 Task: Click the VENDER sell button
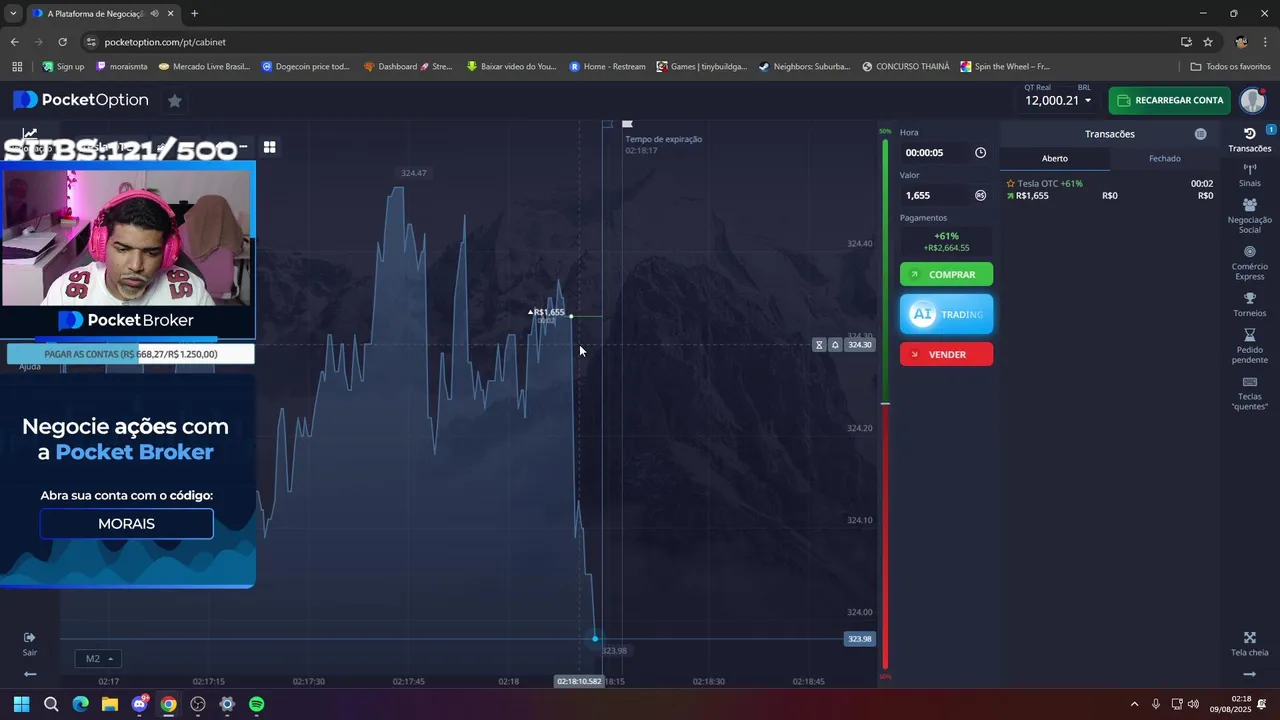[946, 354]
